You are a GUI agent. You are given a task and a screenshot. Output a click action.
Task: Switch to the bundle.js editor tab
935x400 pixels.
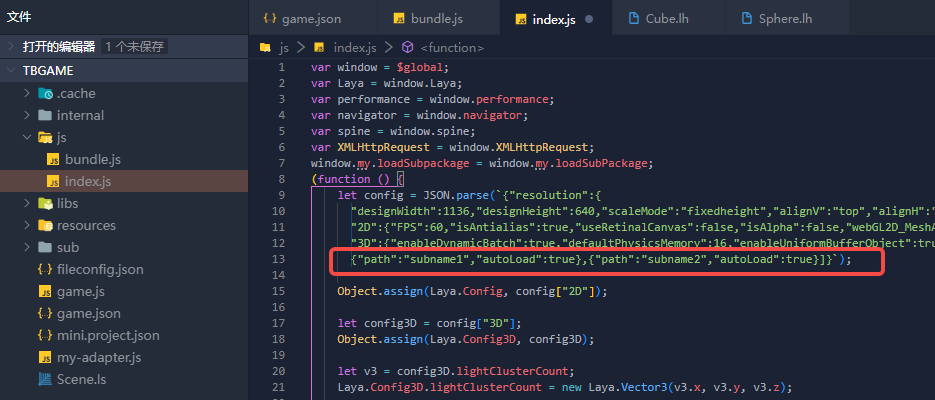[438, 18]
